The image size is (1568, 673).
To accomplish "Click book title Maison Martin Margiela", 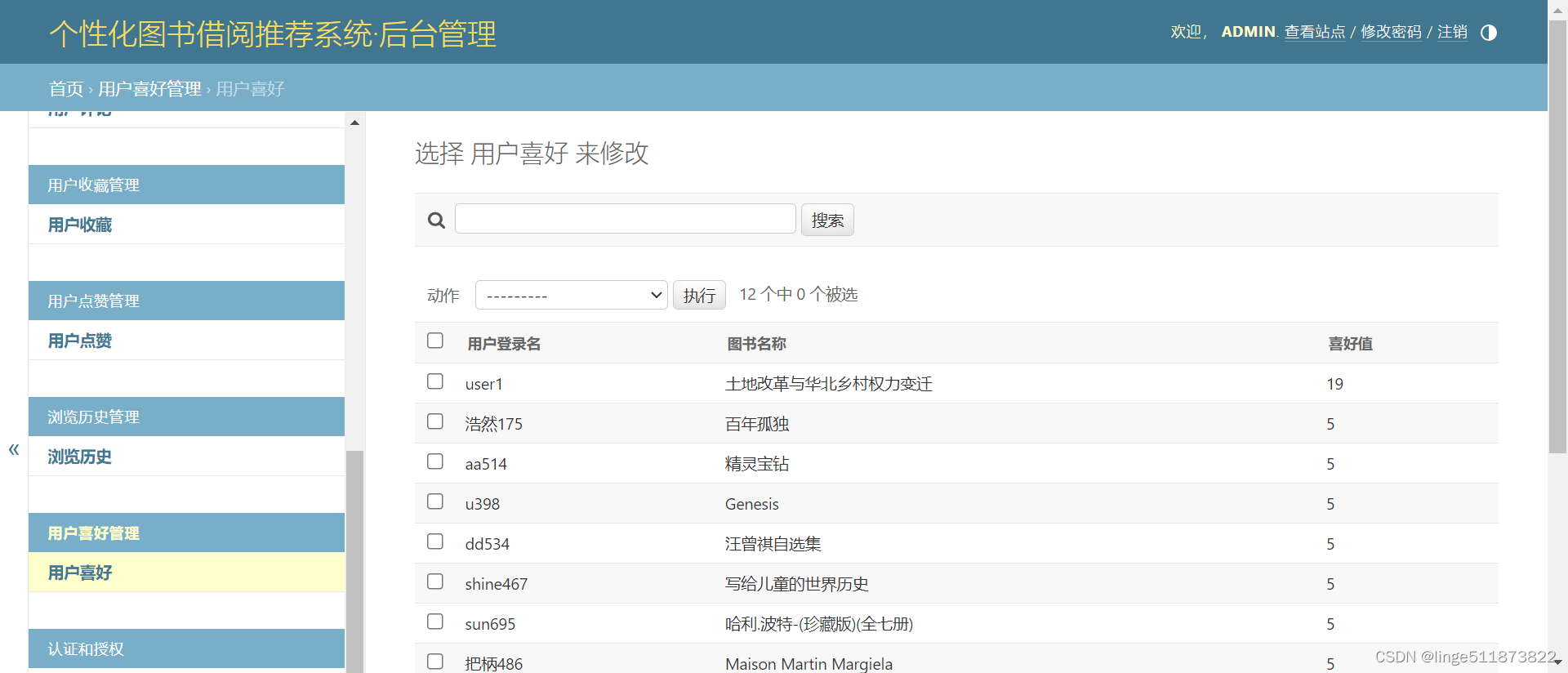I will [x=808, y=664].
